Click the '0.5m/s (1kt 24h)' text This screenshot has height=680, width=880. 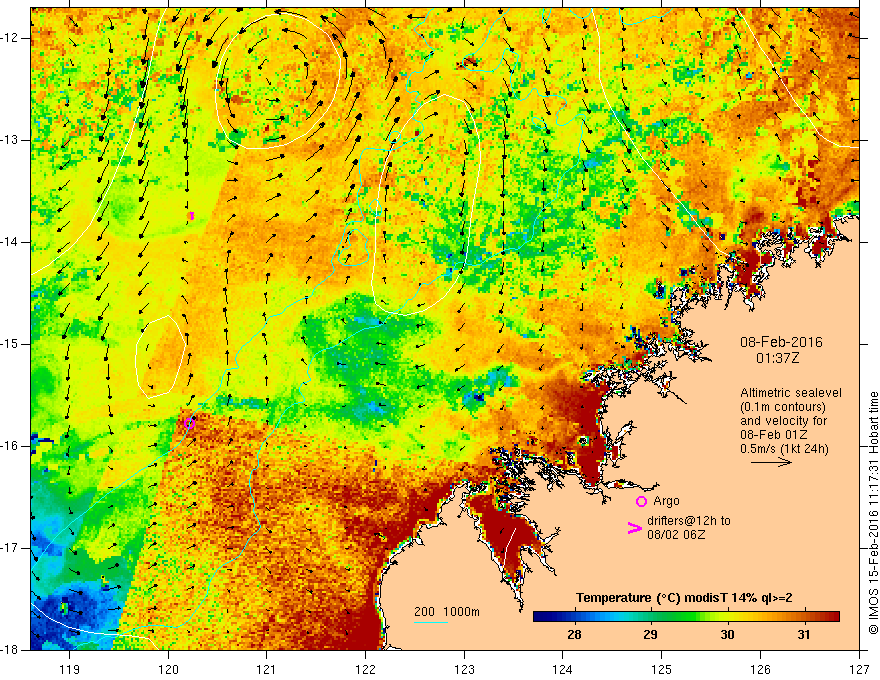[x=784, y=449]
